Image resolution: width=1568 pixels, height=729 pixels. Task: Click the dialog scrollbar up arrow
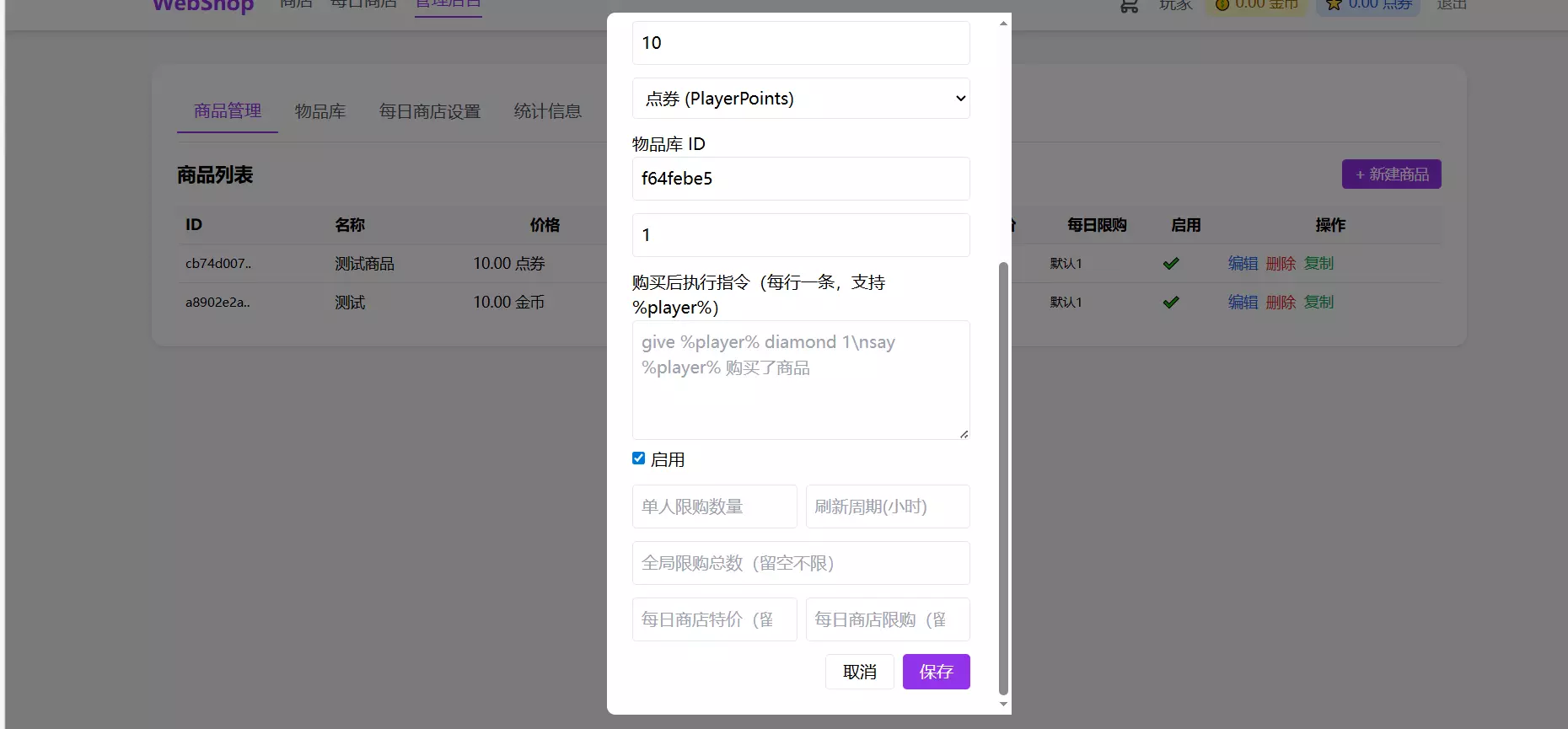pos(1003,23)
